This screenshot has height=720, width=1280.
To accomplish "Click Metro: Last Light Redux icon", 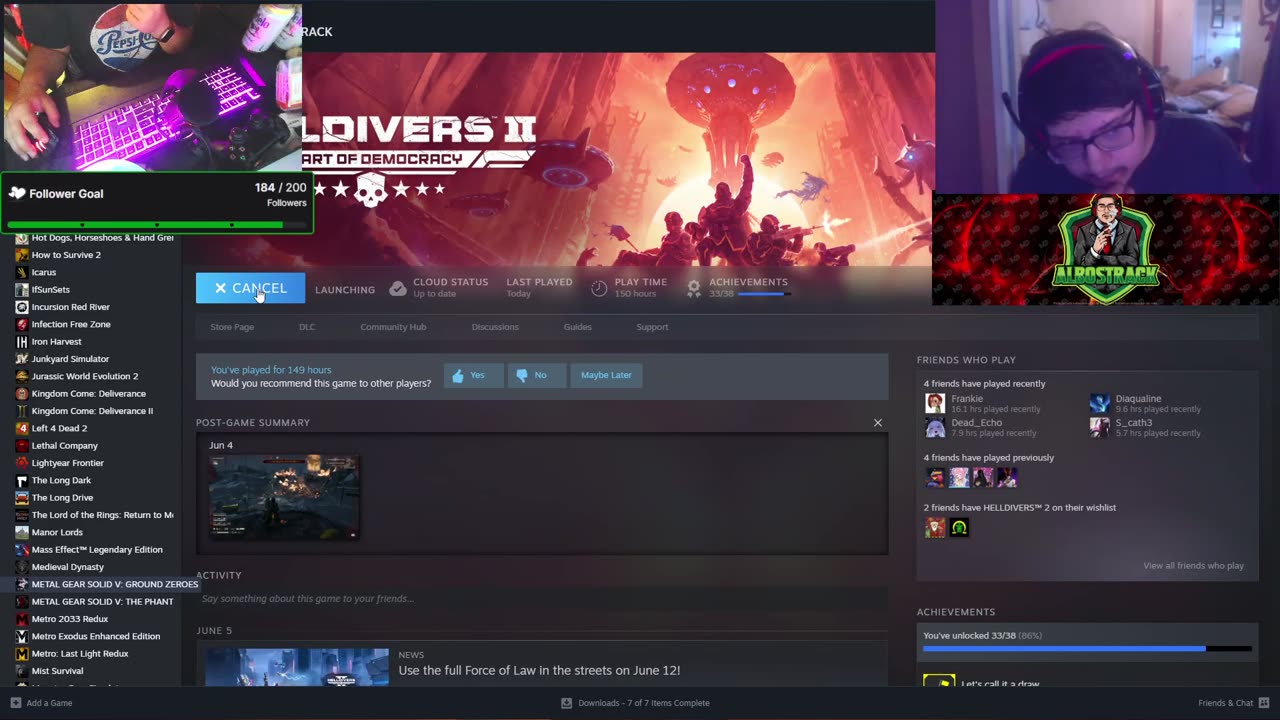I will click(22, 653).
